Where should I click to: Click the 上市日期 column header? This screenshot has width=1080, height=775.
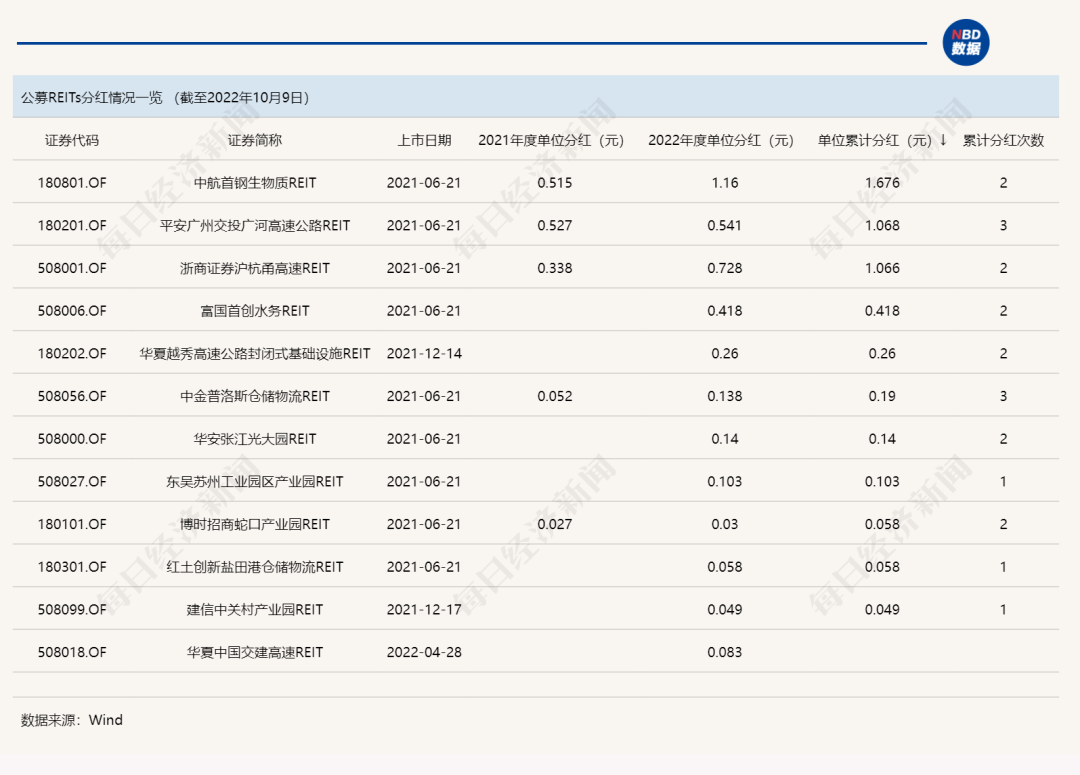[x=424, y=141]
